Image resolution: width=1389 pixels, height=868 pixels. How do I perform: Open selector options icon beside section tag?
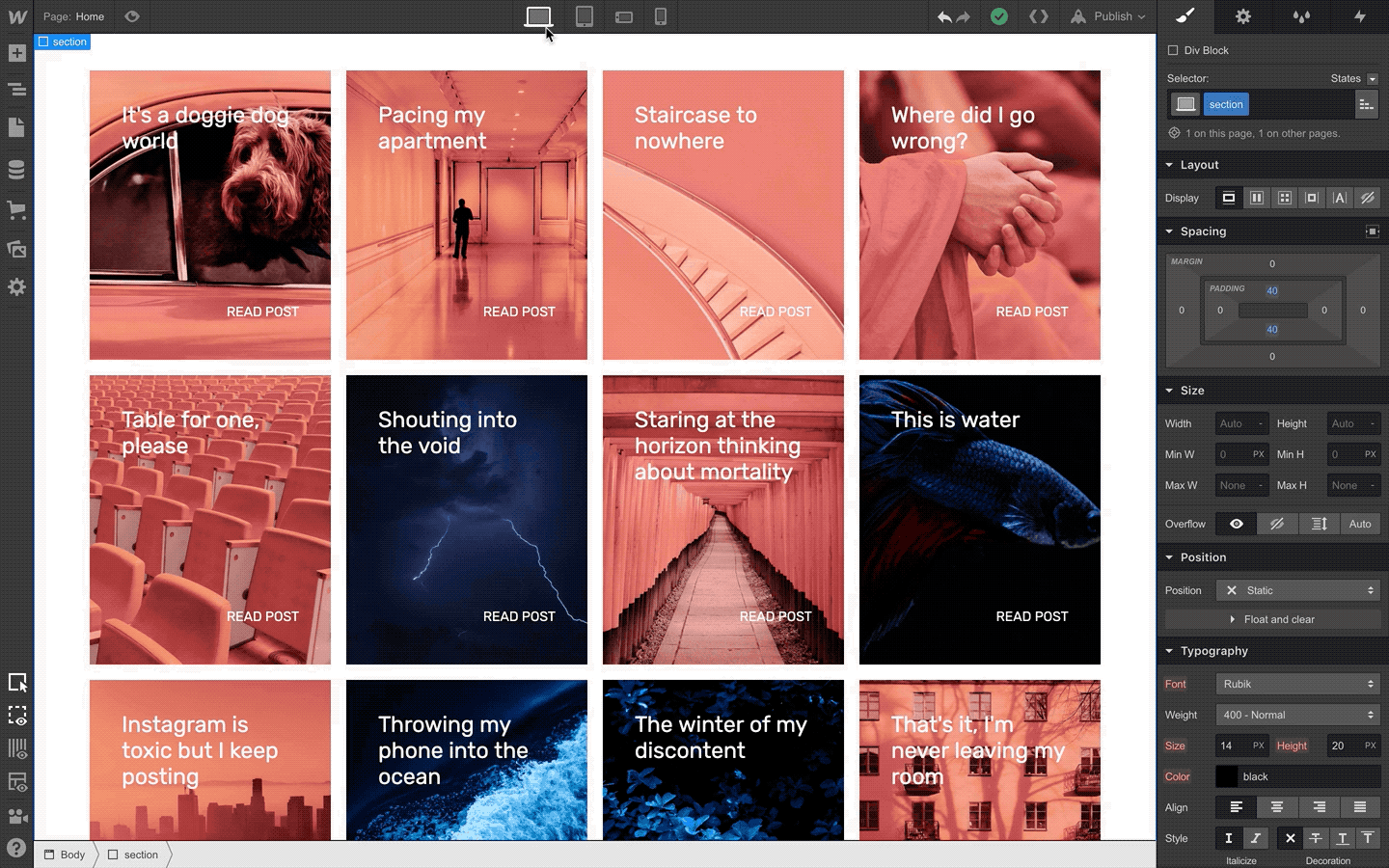1367,104
